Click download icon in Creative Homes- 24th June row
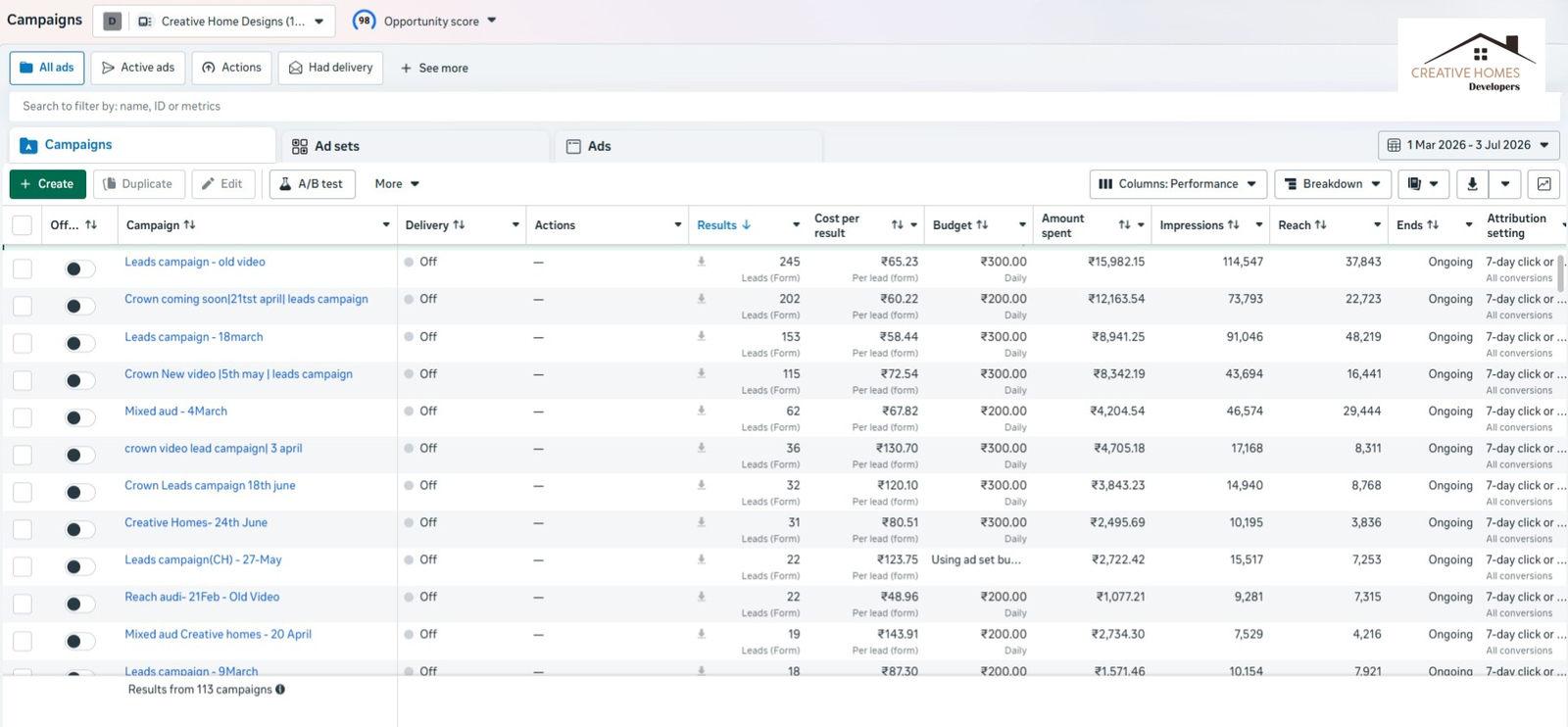Image resolution: width=1568 pixels, height=727 pixels. click(702, 522)
